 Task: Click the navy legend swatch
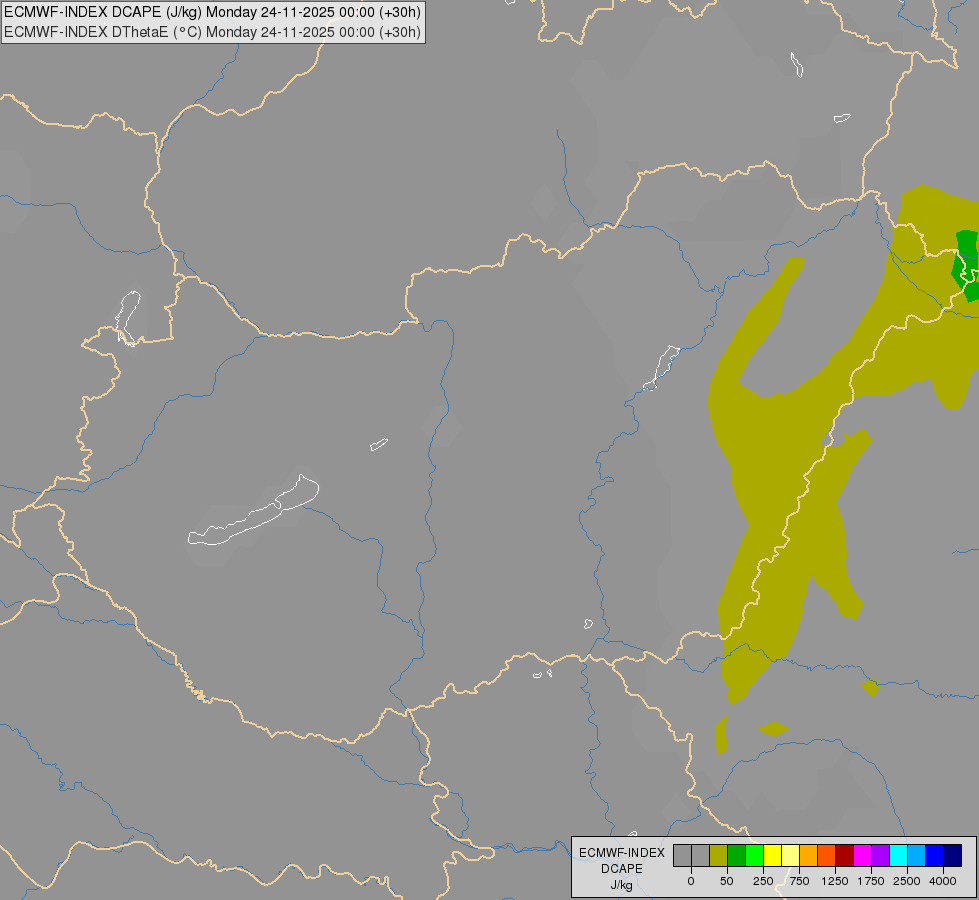point(953,855)
